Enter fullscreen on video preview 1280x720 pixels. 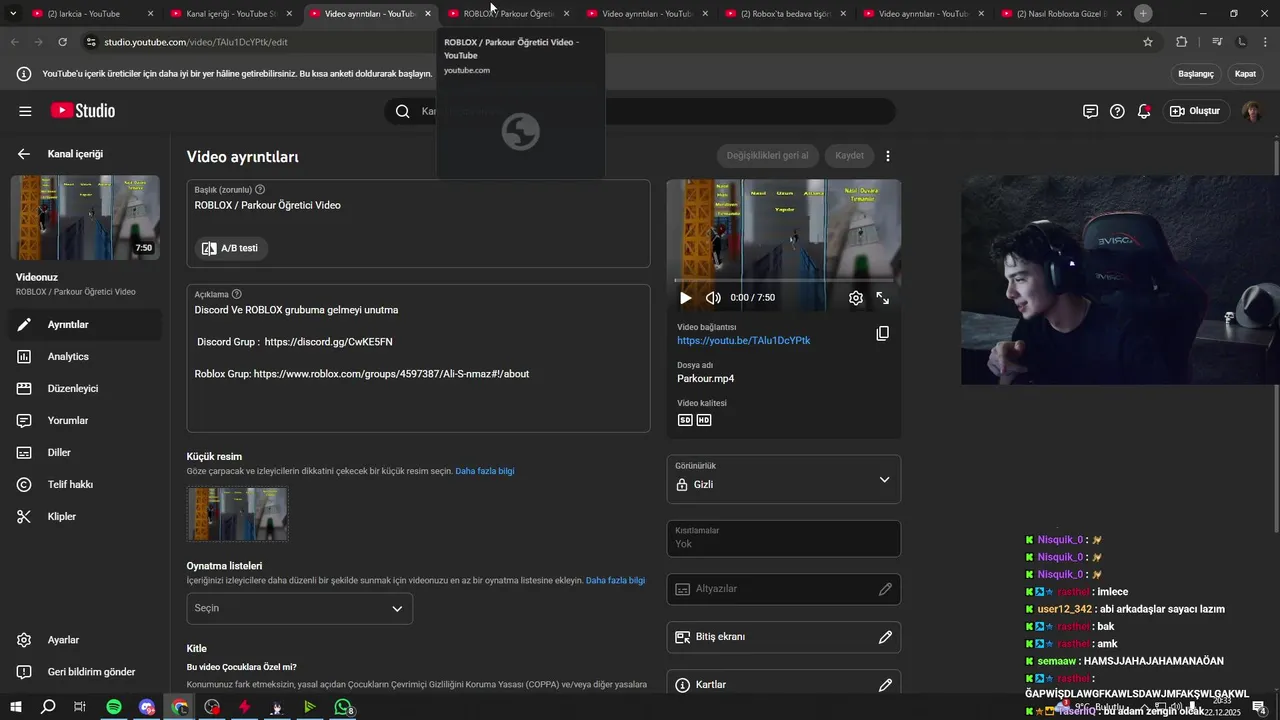[x=883, y=298]
